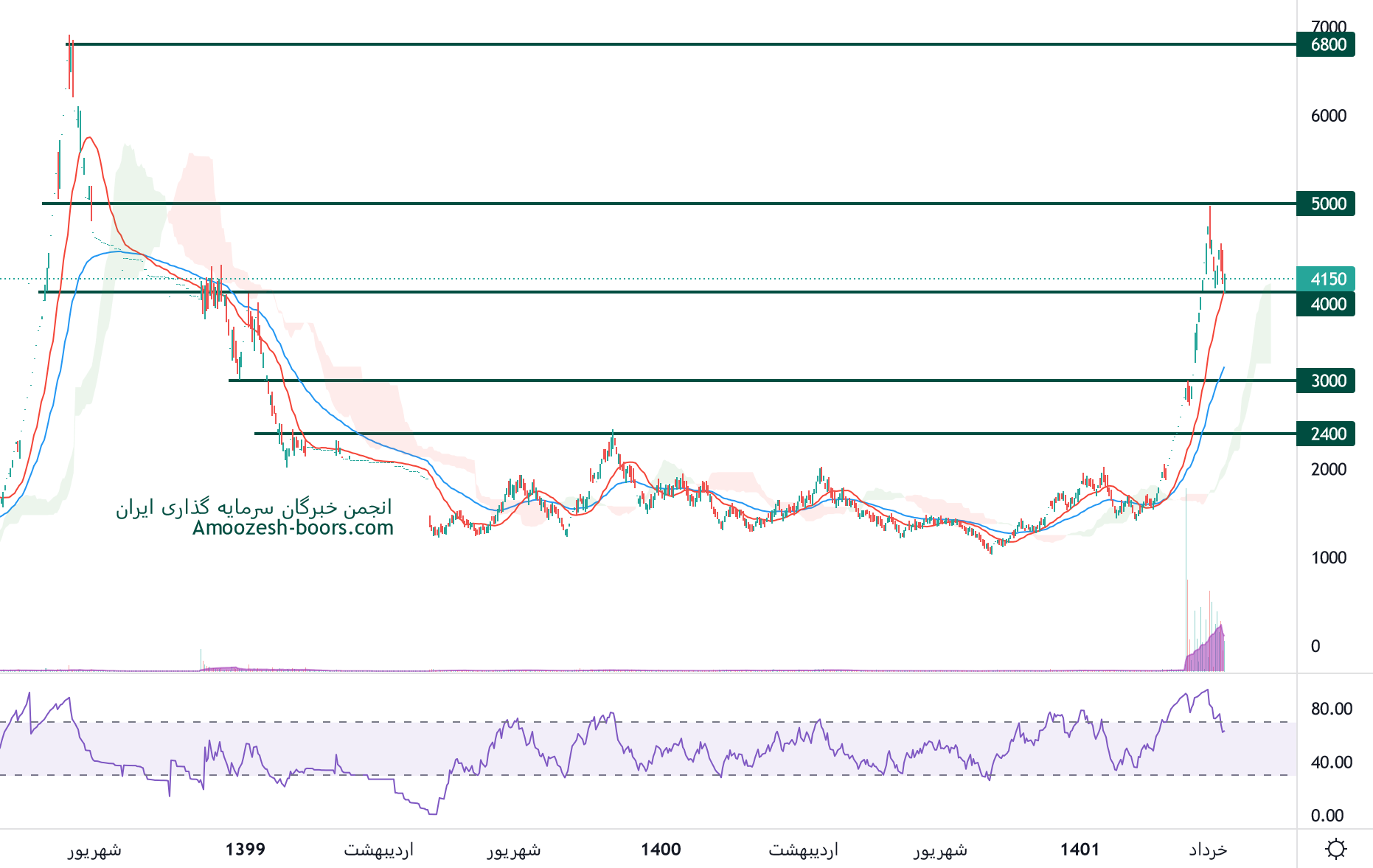Click the chart settings gear icon
The height and width of the screenshot is (868, 1373).
[1335, 849]
